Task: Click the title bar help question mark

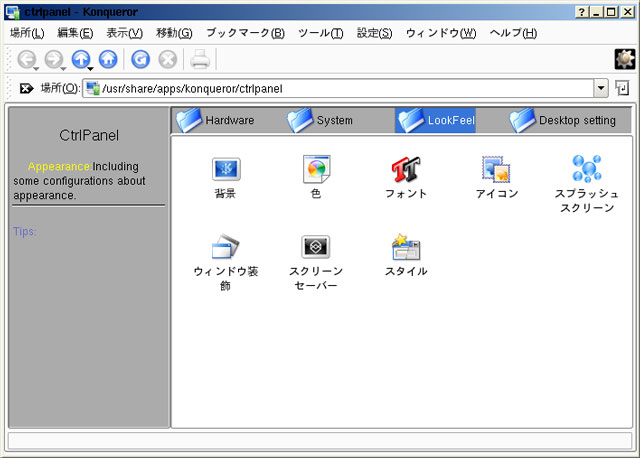Action: 582,12
